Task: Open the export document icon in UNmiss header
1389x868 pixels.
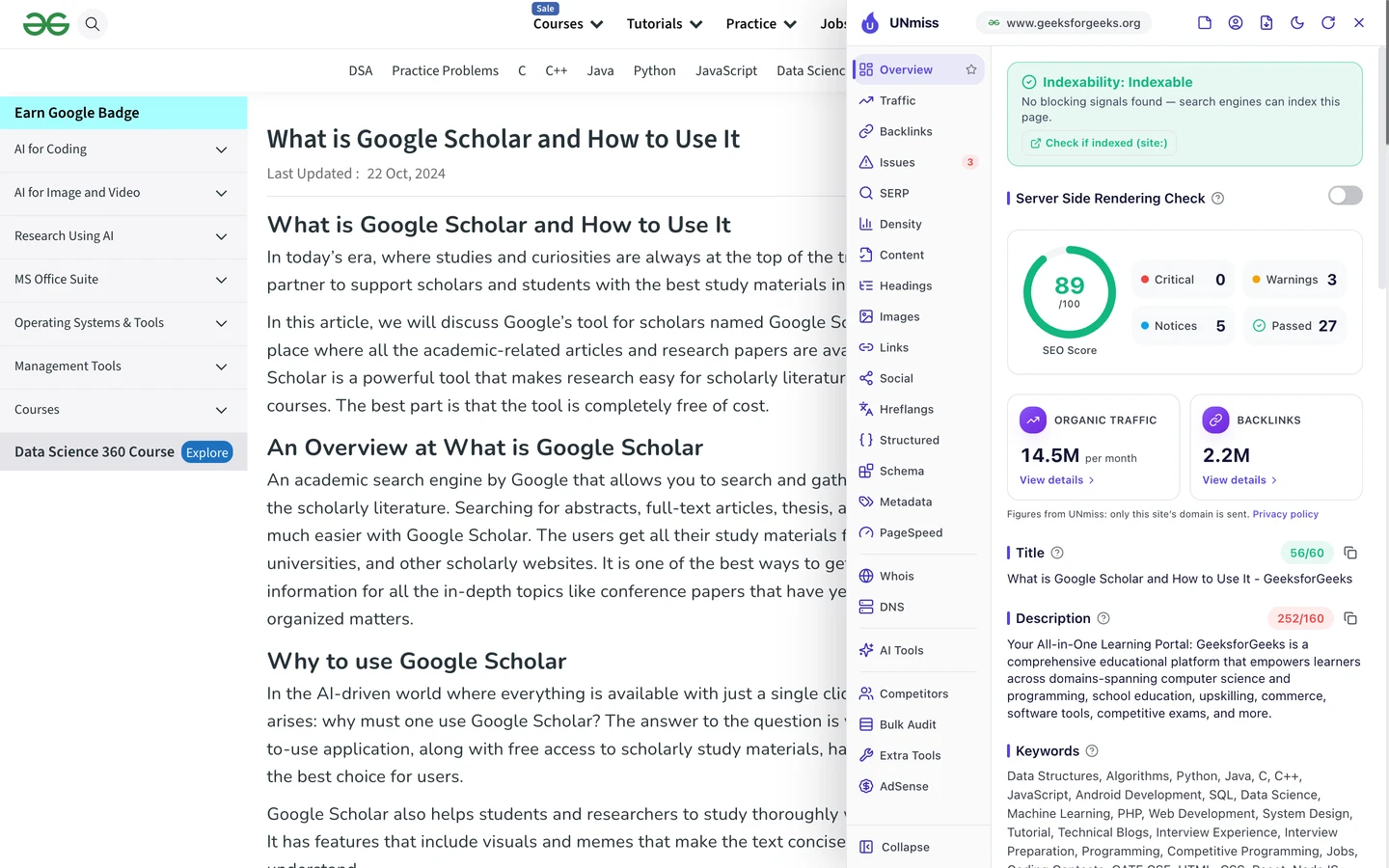Action: click(1266, 23)
